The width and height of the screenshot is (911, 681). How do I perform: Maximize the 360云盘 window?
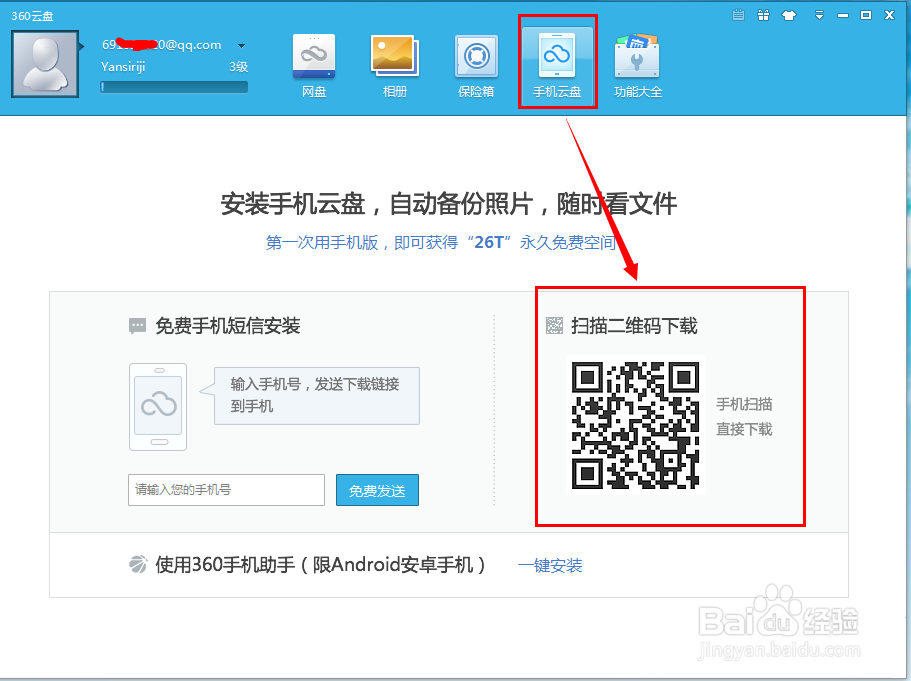866,15
